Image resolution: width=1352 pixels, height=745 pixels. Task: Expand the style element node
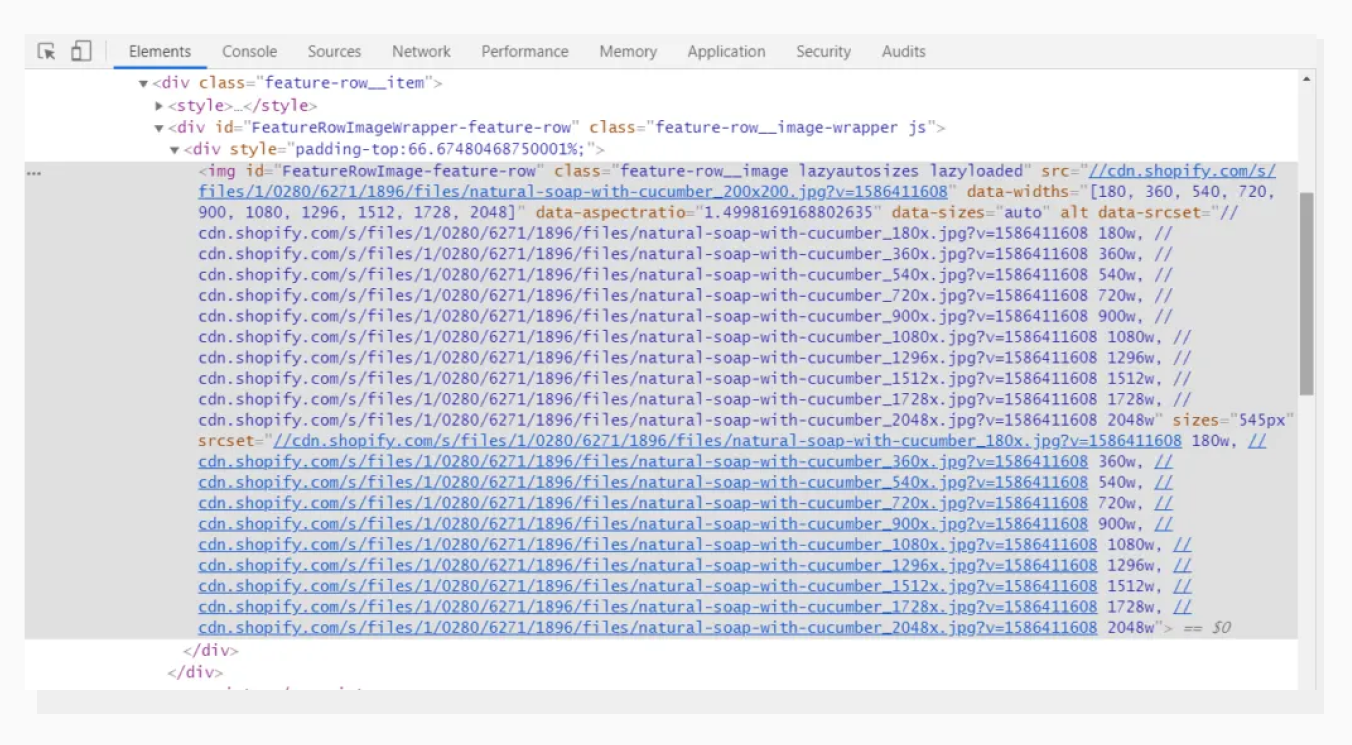[160, 105]
